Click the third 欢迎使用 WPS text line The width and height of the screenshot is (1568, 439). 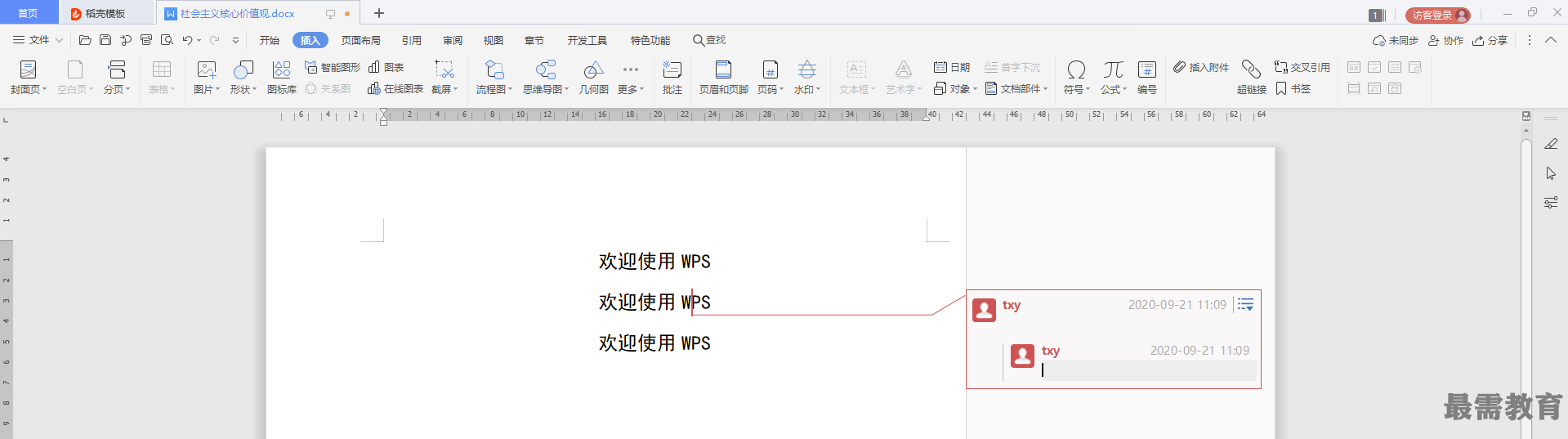click(654, 343)
